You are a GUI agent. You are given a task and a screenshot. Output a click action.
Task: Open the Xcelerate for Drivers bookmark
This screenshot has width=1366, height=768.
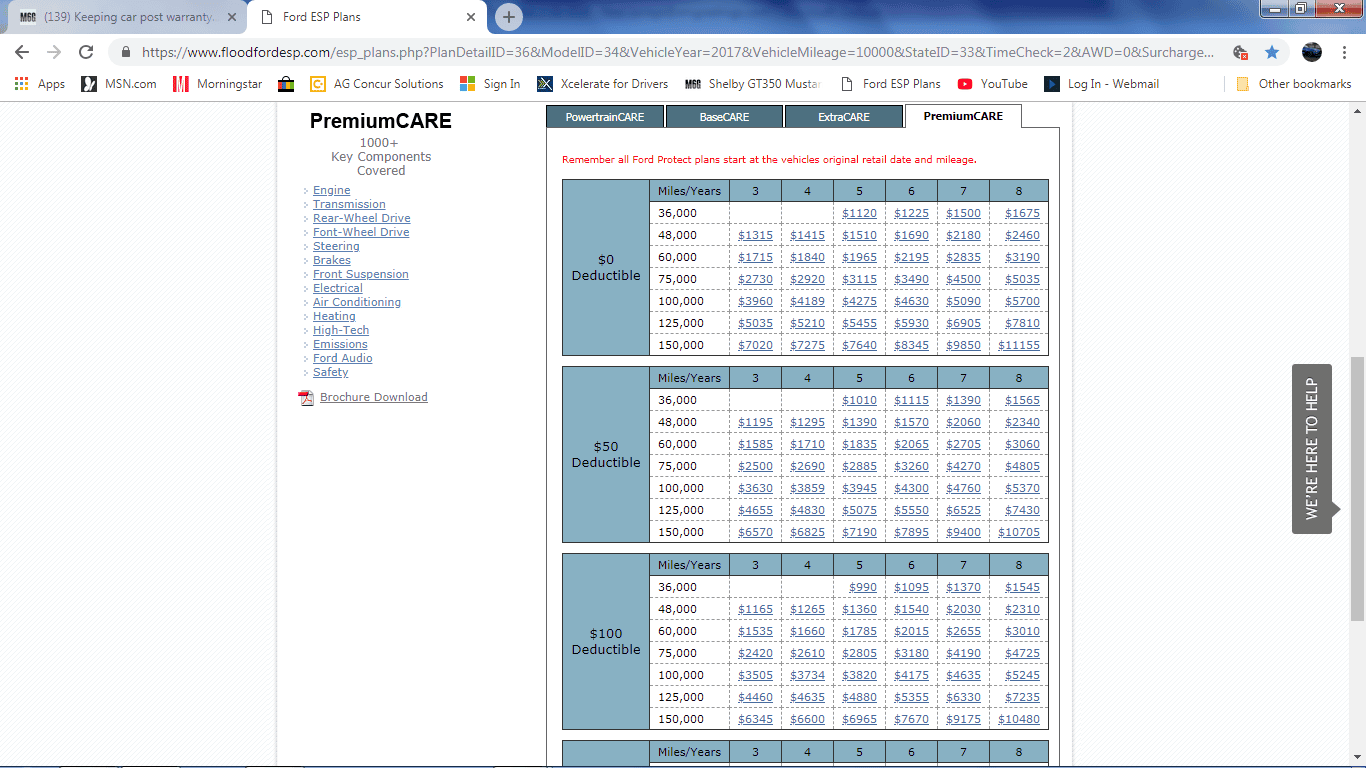coord(603,84)
